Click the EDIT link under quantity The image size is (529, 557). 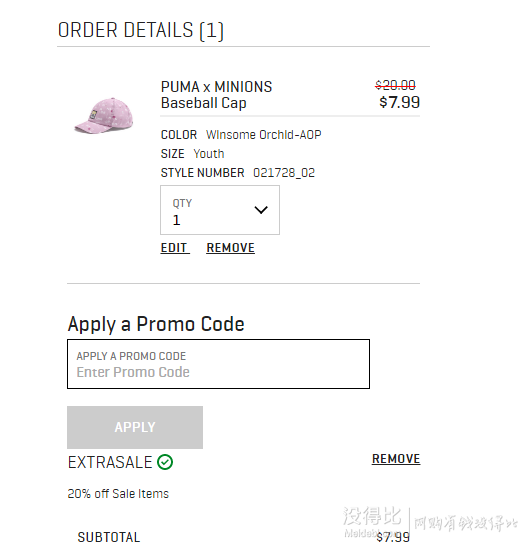174,248
